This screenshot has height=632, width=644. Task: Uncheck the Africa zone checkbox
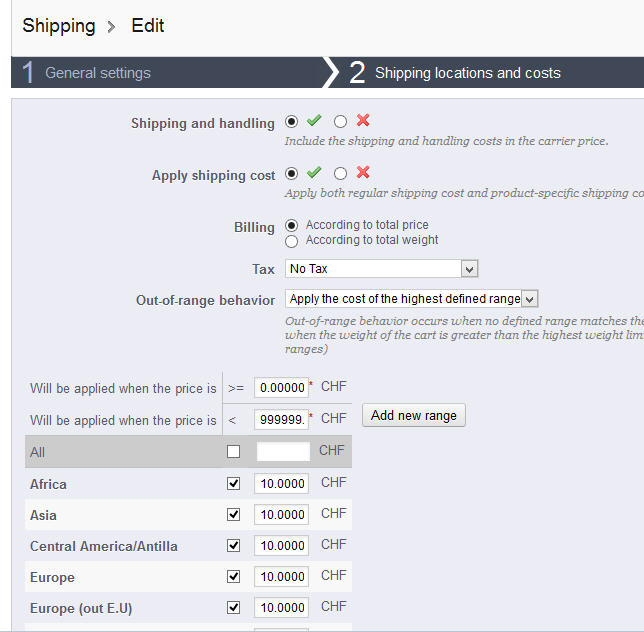click(233, 483)
